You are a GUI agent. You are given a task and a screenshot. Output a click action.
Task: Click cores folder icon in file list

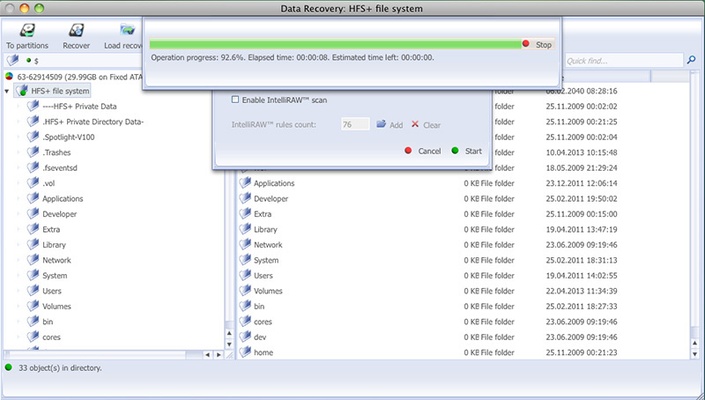tap(245, 321)
